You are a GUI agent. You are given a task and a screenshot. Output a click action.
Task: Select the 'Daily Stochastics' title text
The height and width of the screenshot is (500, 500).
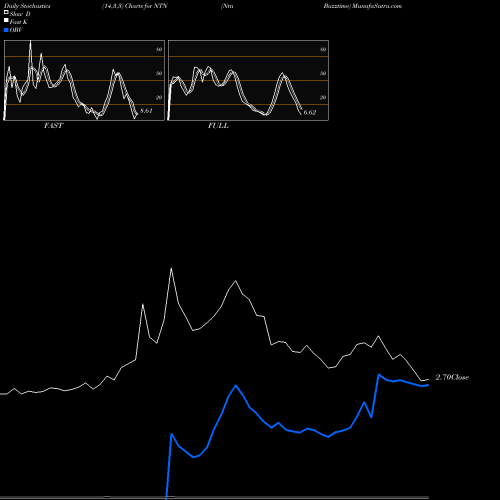(27, 6)
